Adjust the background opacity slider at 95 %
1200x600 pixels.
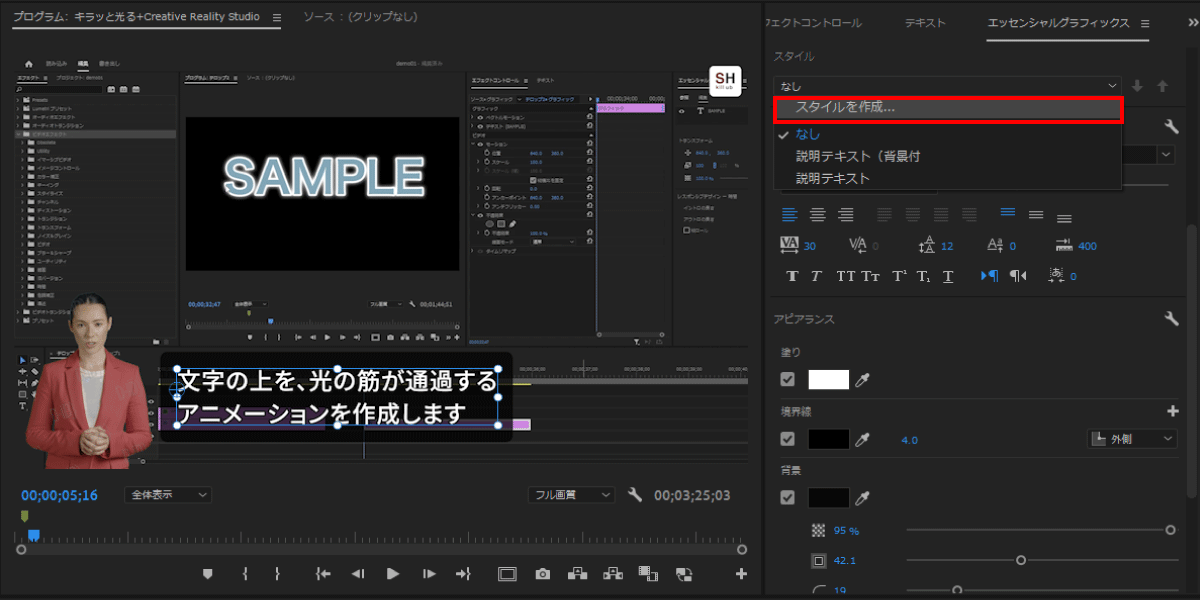coord(1170,529)
